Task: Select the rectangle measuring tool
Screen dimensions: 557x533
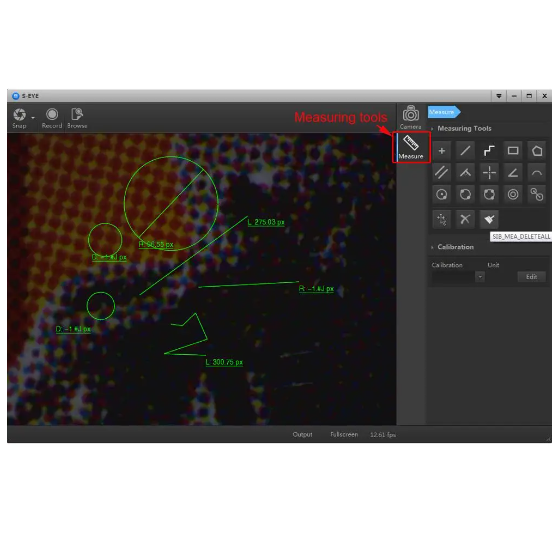Action: coord(513,151)
